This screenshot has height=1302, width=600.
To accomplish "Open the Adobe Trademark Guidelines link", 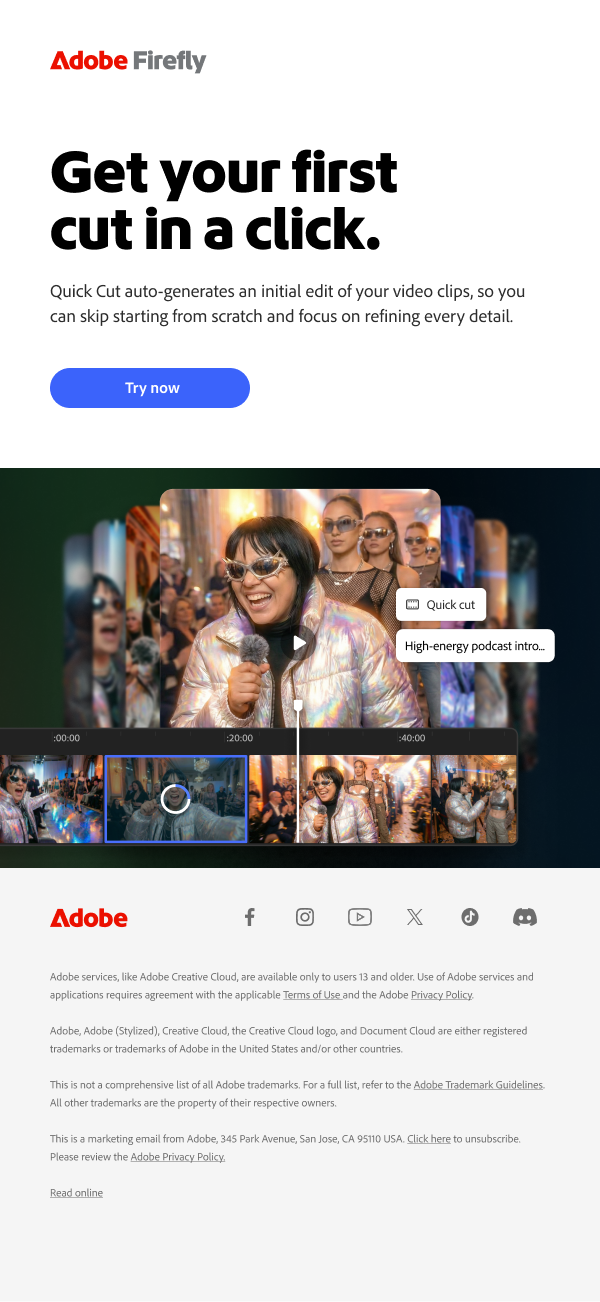I will coord(478,1085).
